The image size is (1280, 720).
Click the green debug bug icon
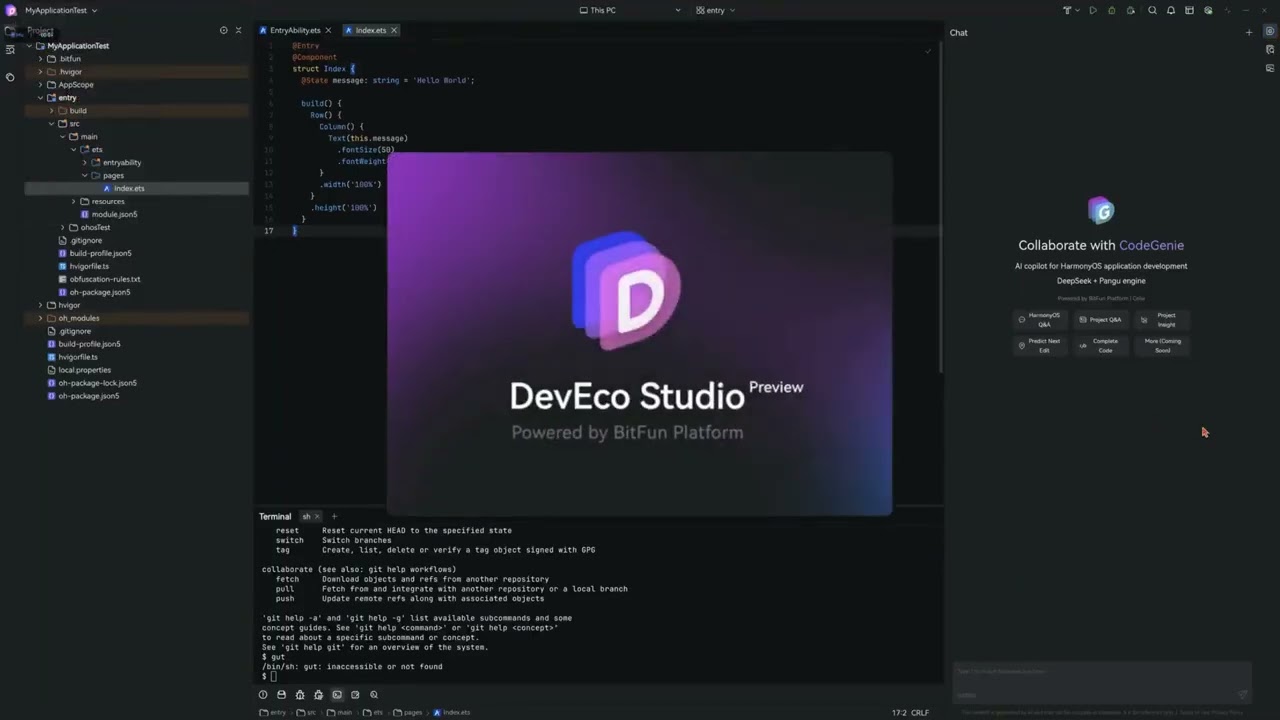coord(1112,10)
